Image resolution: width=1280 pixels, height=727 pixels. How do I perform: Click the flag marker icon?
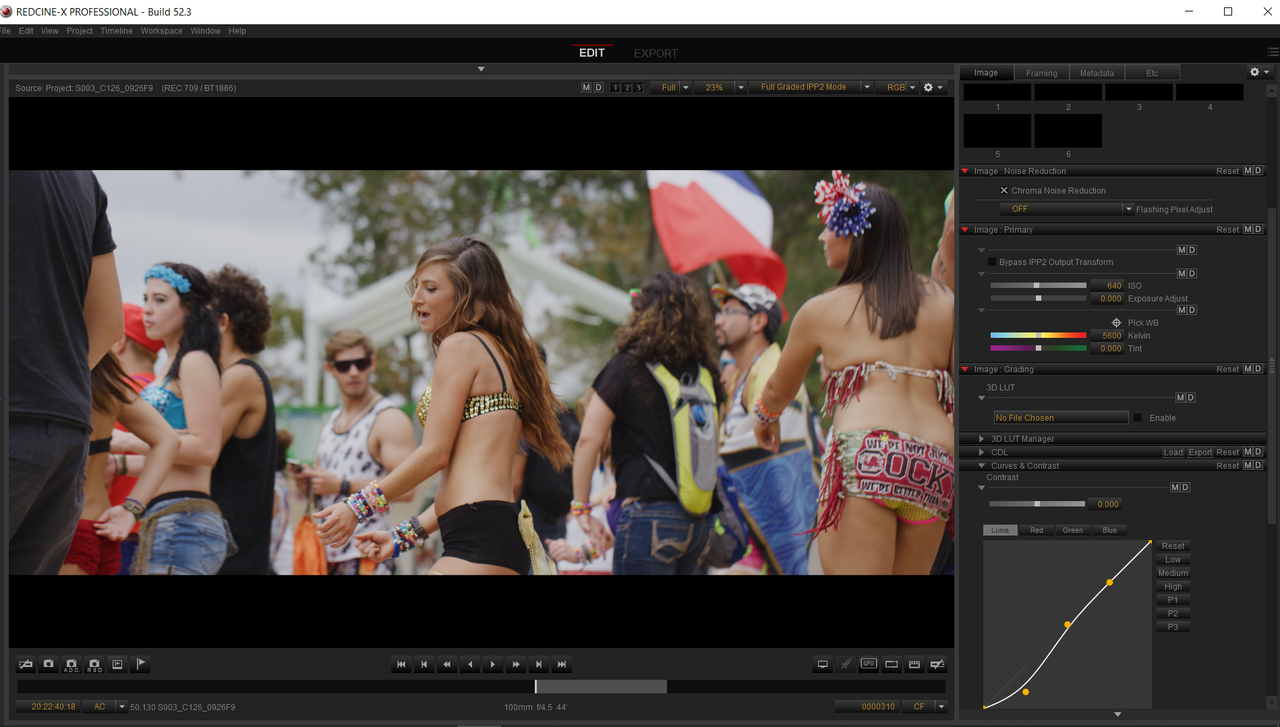[140, 664]
